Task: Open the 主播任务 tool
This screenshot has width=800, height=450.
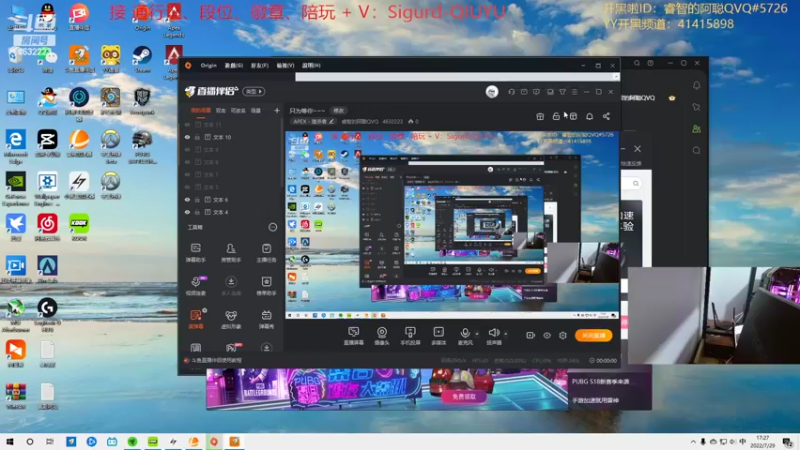Action: point(266,253)
